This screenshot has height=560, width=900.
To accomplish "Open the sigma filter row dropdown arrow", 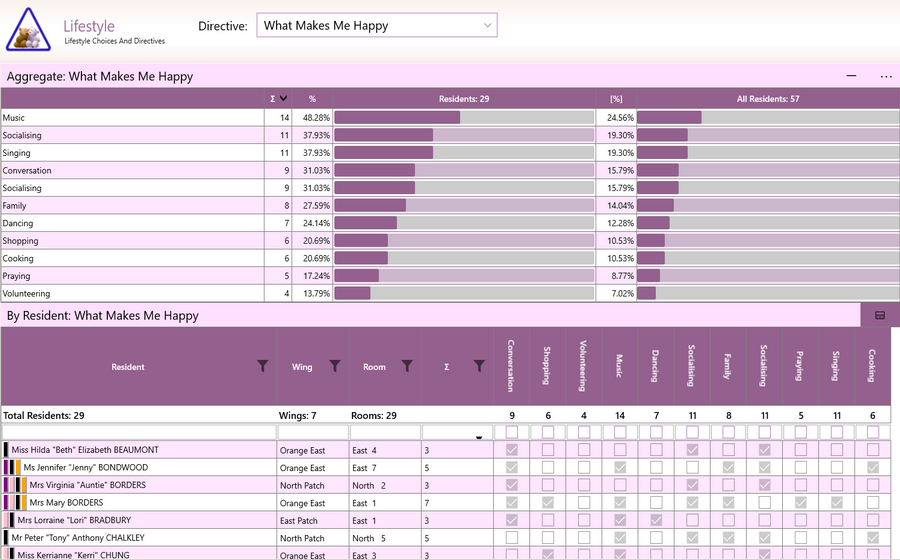I will click(x=479, y=437).
